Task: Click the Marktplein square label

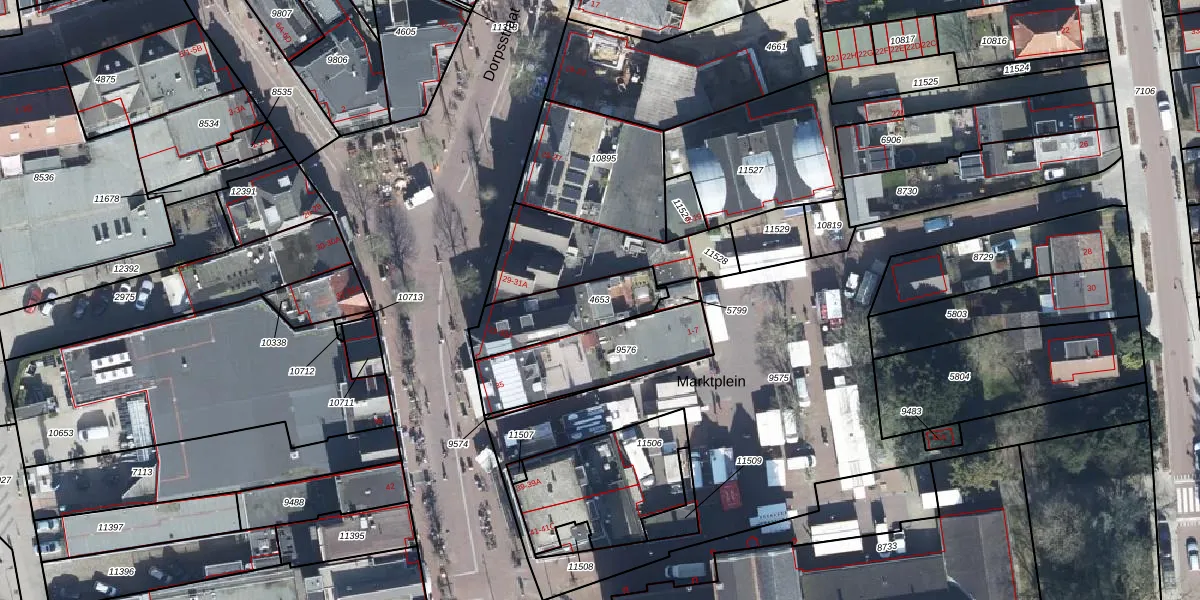Action: coord(711,382)
